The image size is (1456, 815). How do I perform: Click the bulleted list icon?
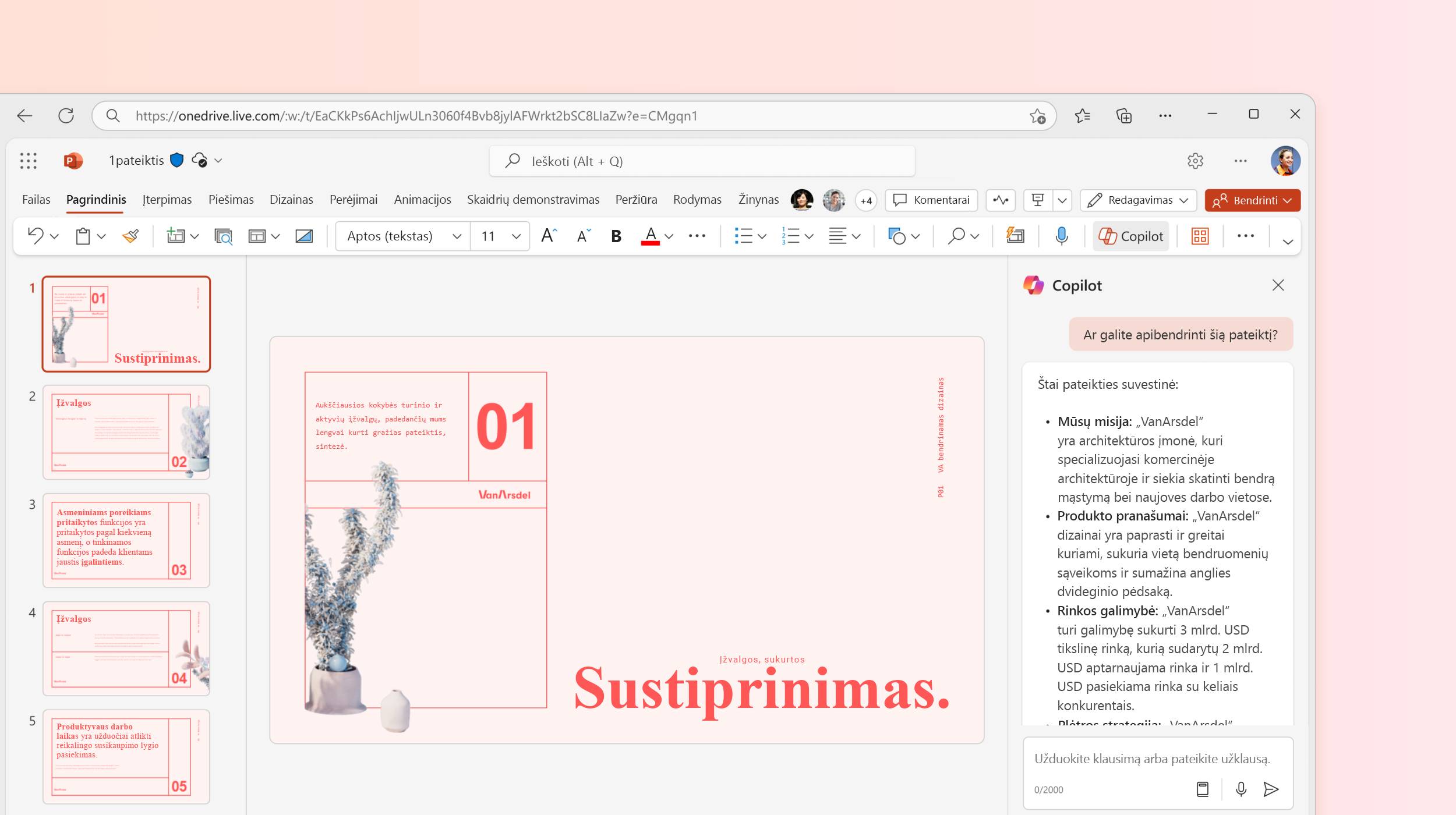pos(744,236)
